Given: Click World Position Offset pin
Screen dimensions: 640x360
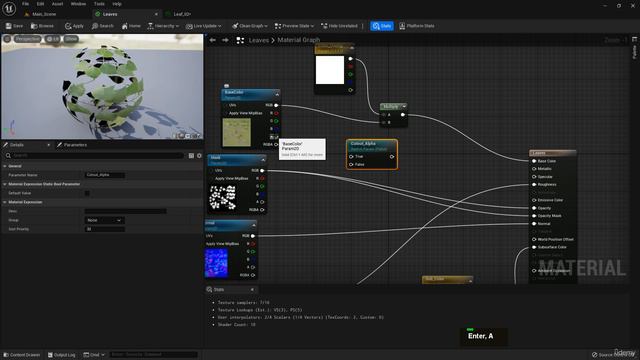Looking at the screenshot, I should tap(534, 240).
